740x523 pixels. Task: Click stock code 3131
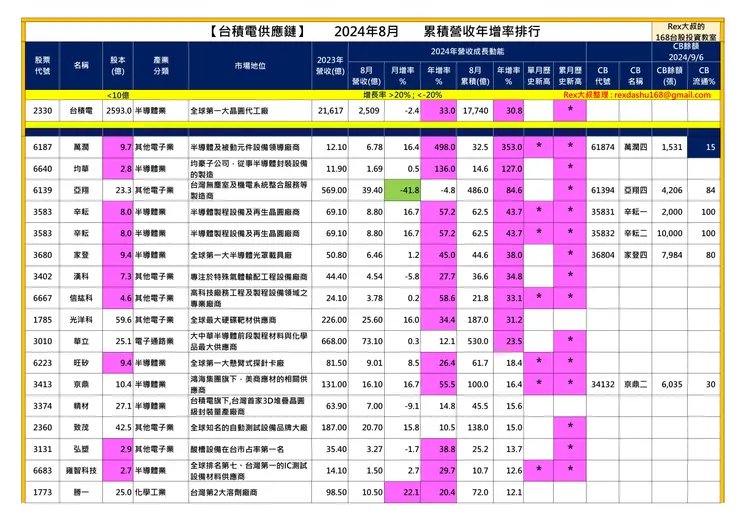tap(42, 449)
